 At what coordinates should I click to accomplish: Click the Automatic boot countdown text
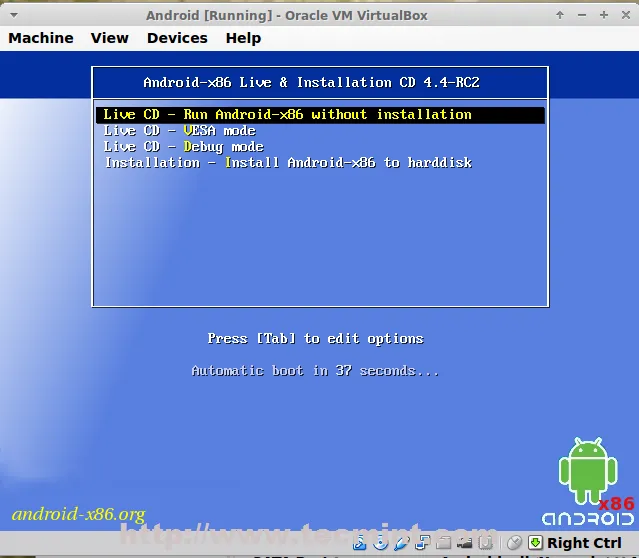[x=315, y=371]
